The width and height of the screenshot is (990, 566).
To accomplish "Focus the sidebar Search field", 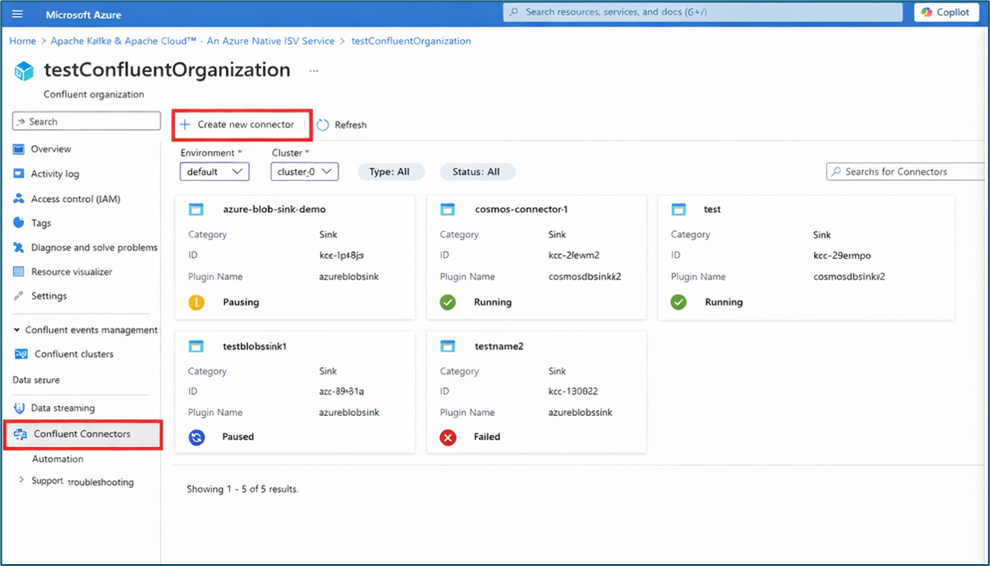I will (86, 121).
